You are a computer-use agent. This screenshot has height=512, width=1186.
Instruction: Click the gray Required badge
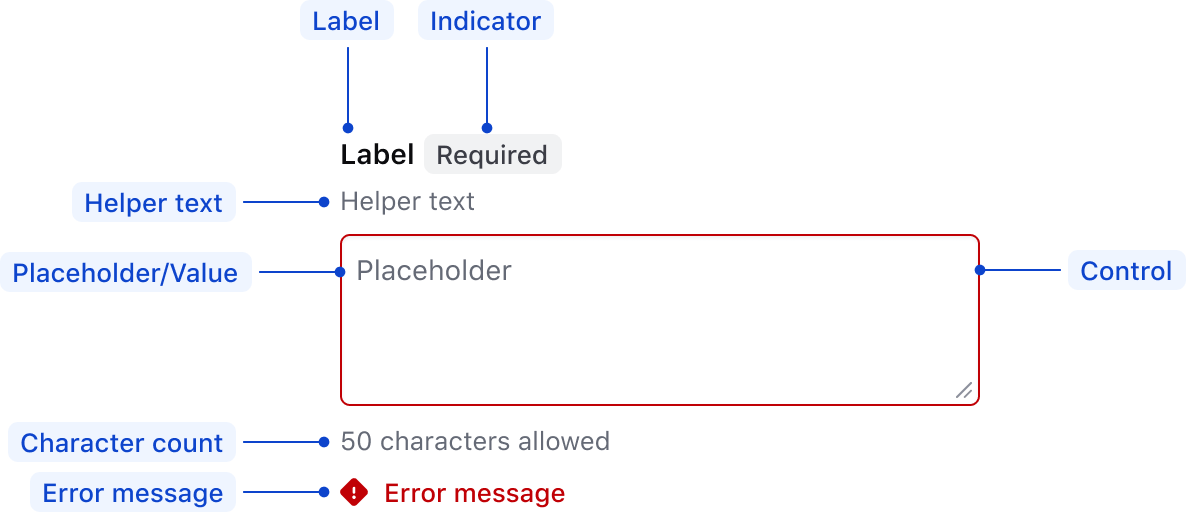[x=492, y=155]
